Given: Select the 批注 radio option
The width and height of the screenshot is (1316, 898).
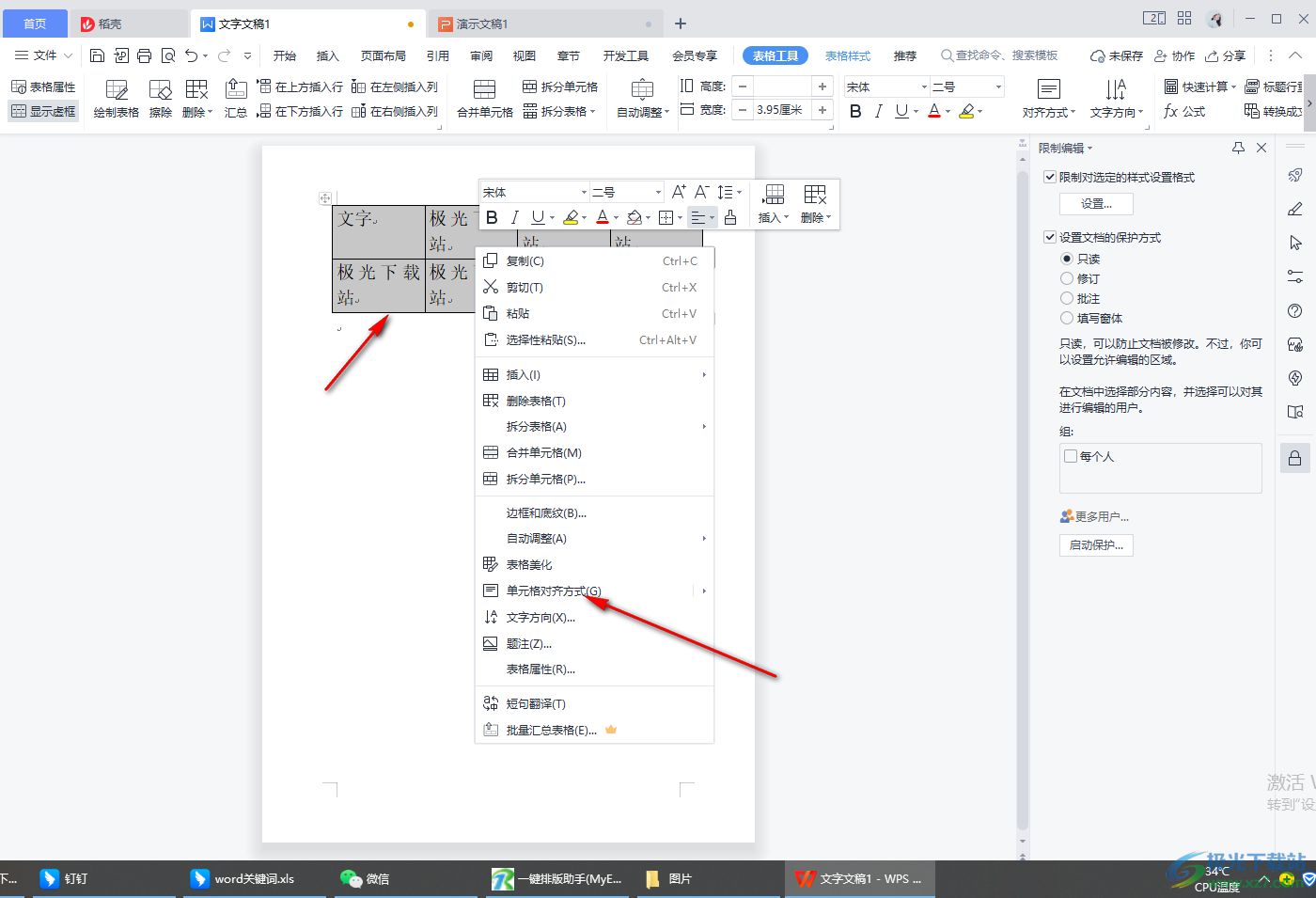Looking at the screenshot, I should (1067, 298).
